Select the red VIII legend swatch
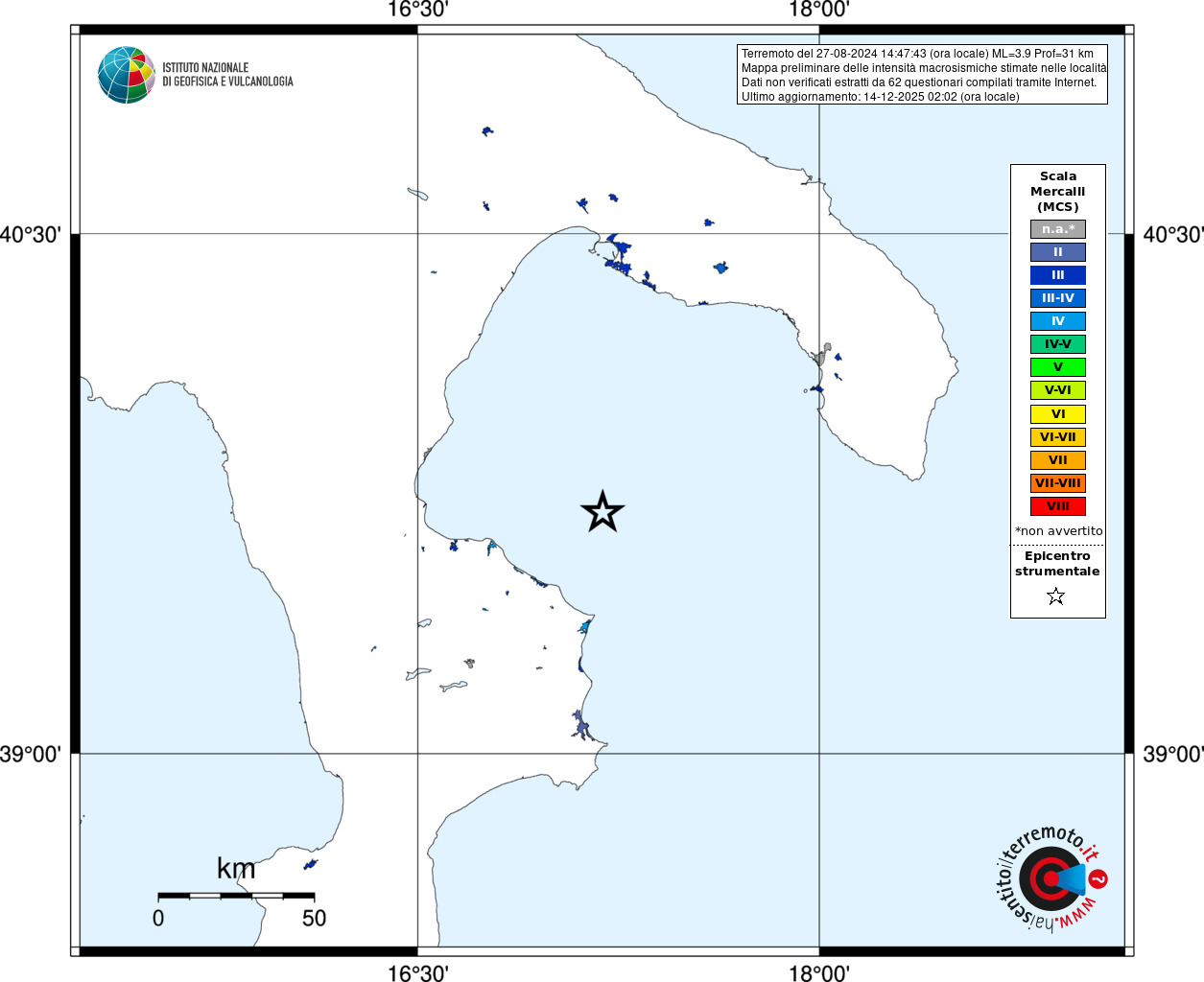 [x=1058, y=506]
